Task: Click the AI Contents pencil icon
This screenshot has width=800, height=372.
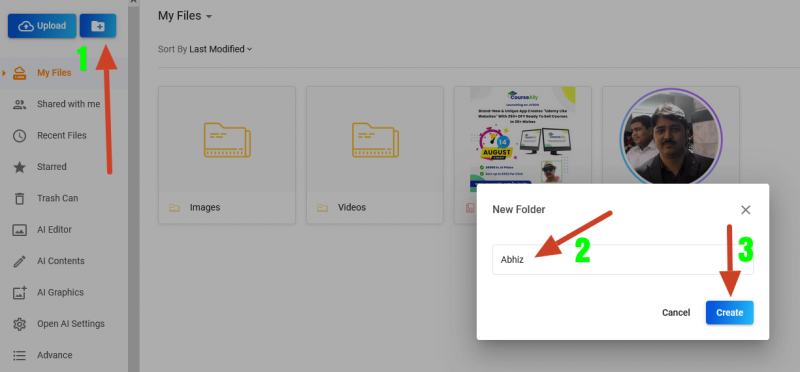Action: pyautogui.click(x=19, y=261)
